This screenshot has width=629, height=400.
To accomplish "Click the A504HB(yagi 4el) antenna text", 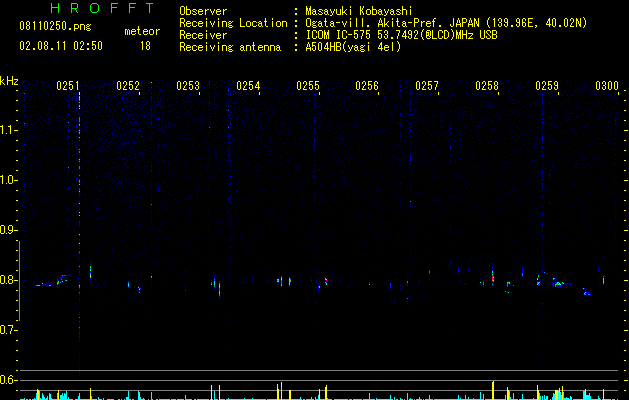I will click(x=353, y=47).
